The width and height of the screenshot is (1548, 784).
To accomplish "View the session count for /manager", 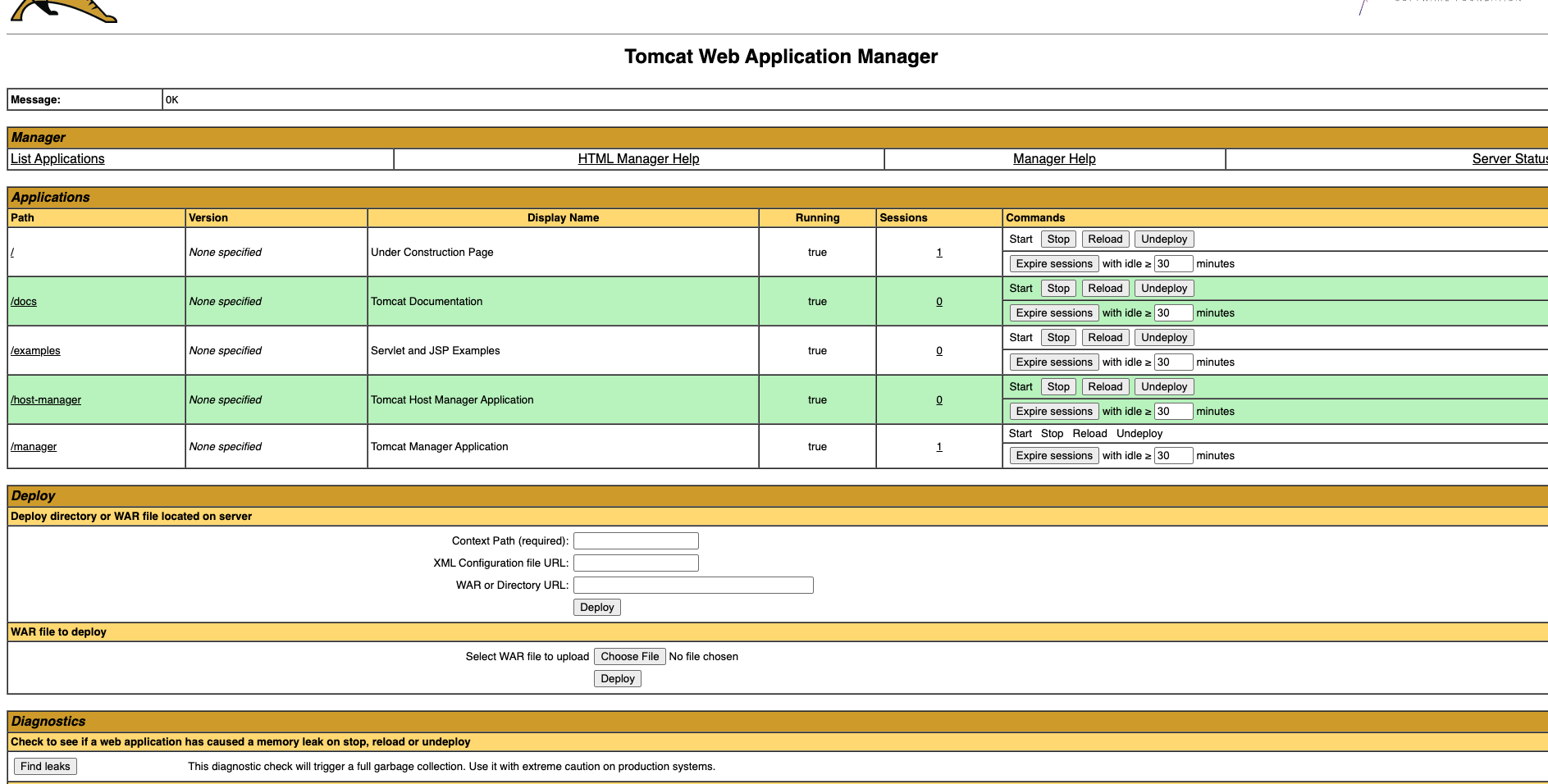I will (939, 447).
